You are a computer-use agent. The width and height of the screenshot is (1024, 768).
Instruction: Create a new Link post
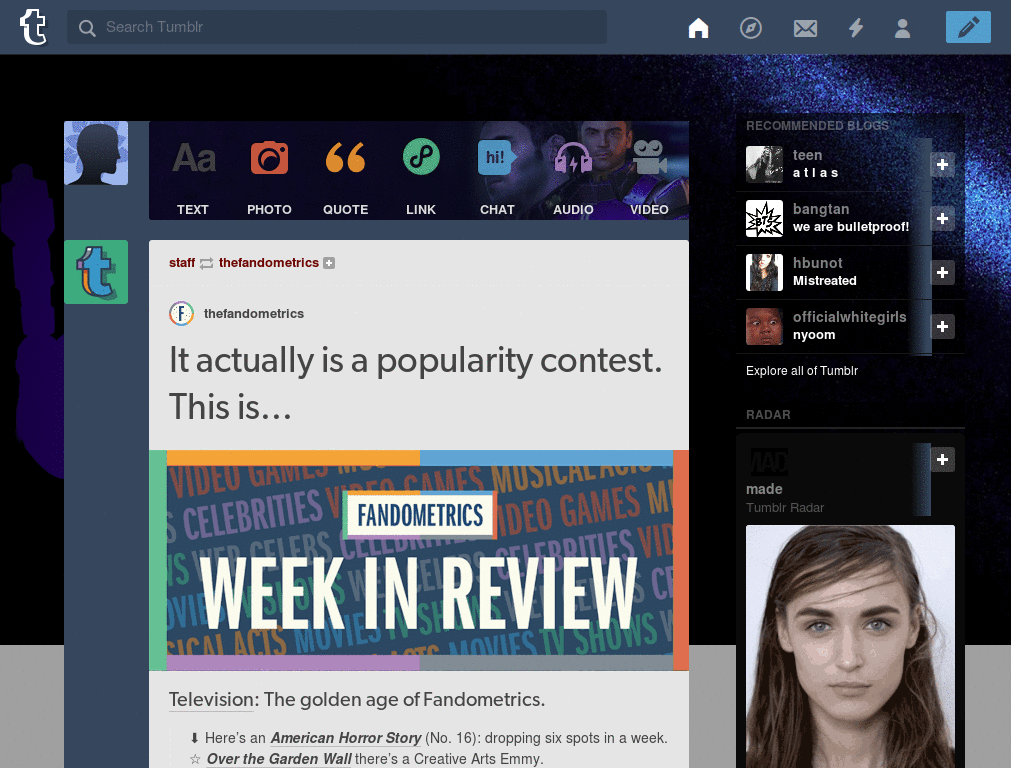pos(421,177)
